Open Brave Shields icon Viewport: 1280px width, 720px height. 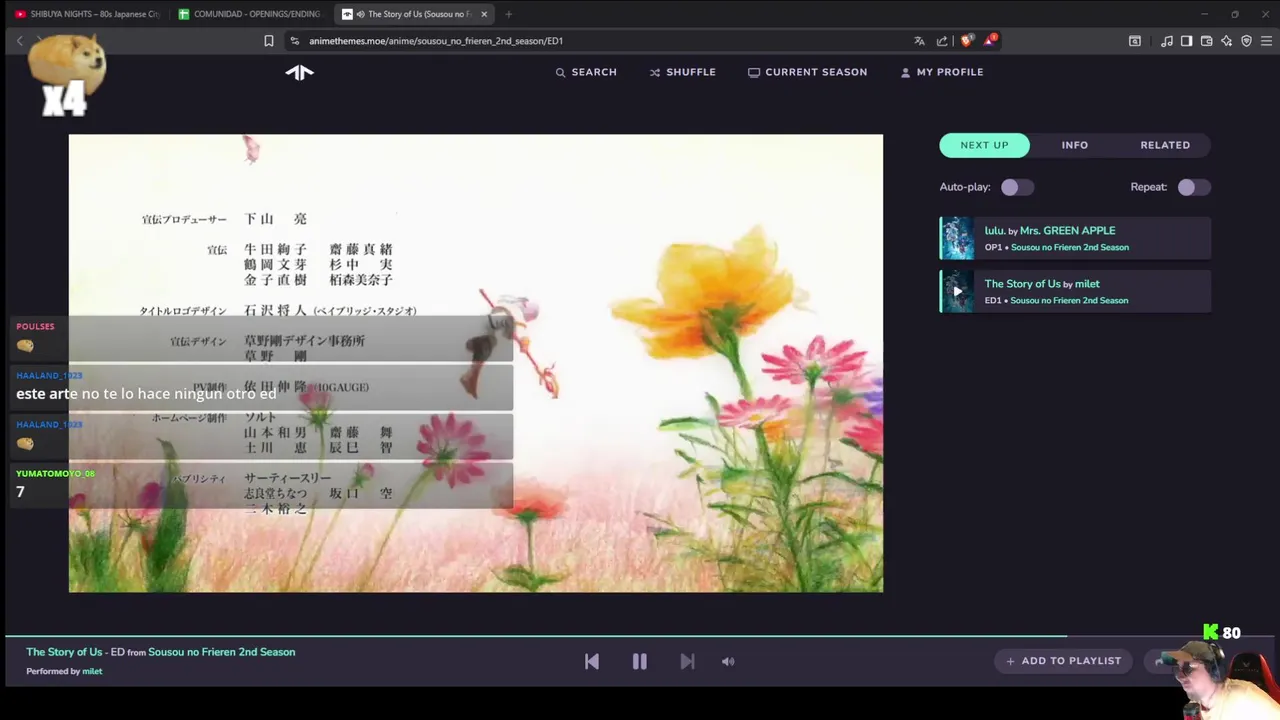[966, 41]
